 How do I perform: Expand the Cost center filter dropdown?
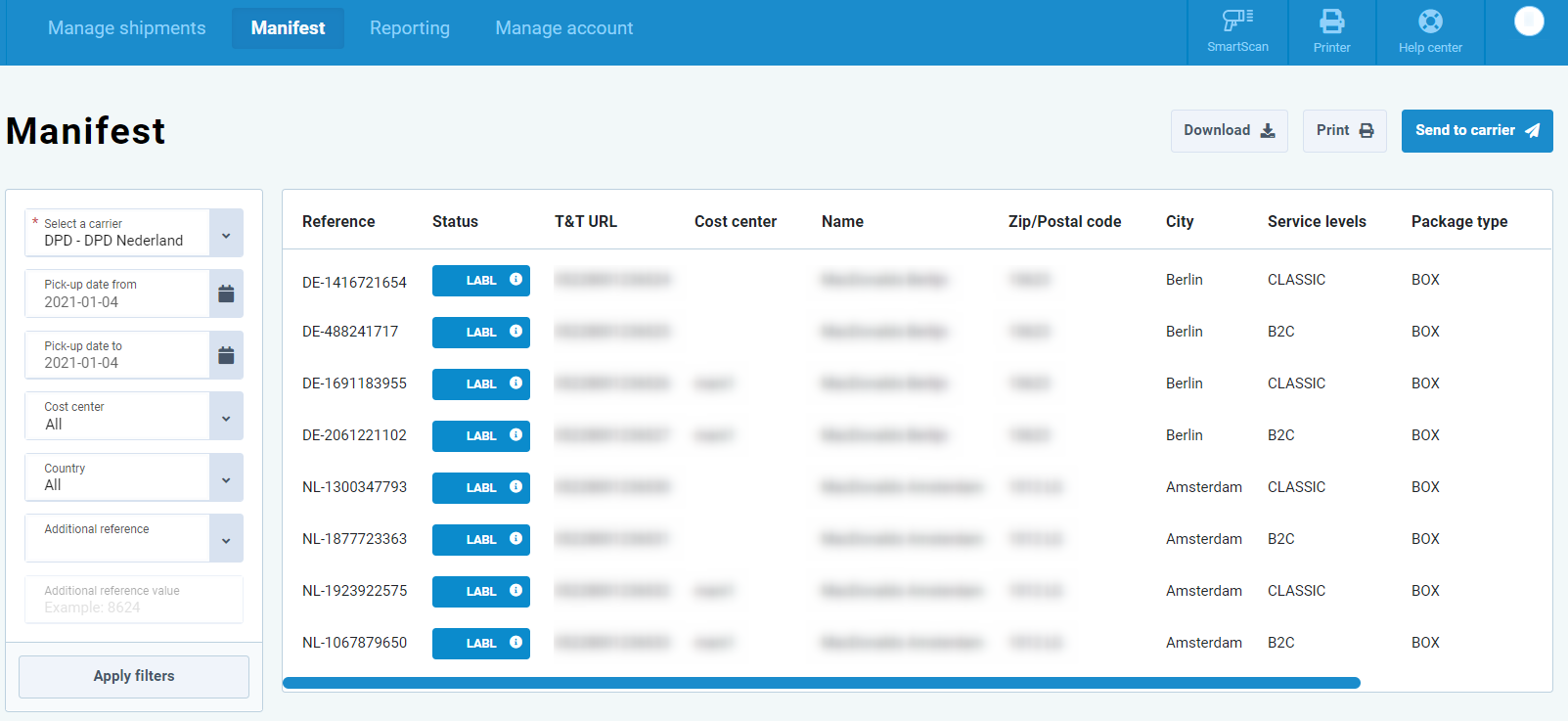tap(226, 418)
